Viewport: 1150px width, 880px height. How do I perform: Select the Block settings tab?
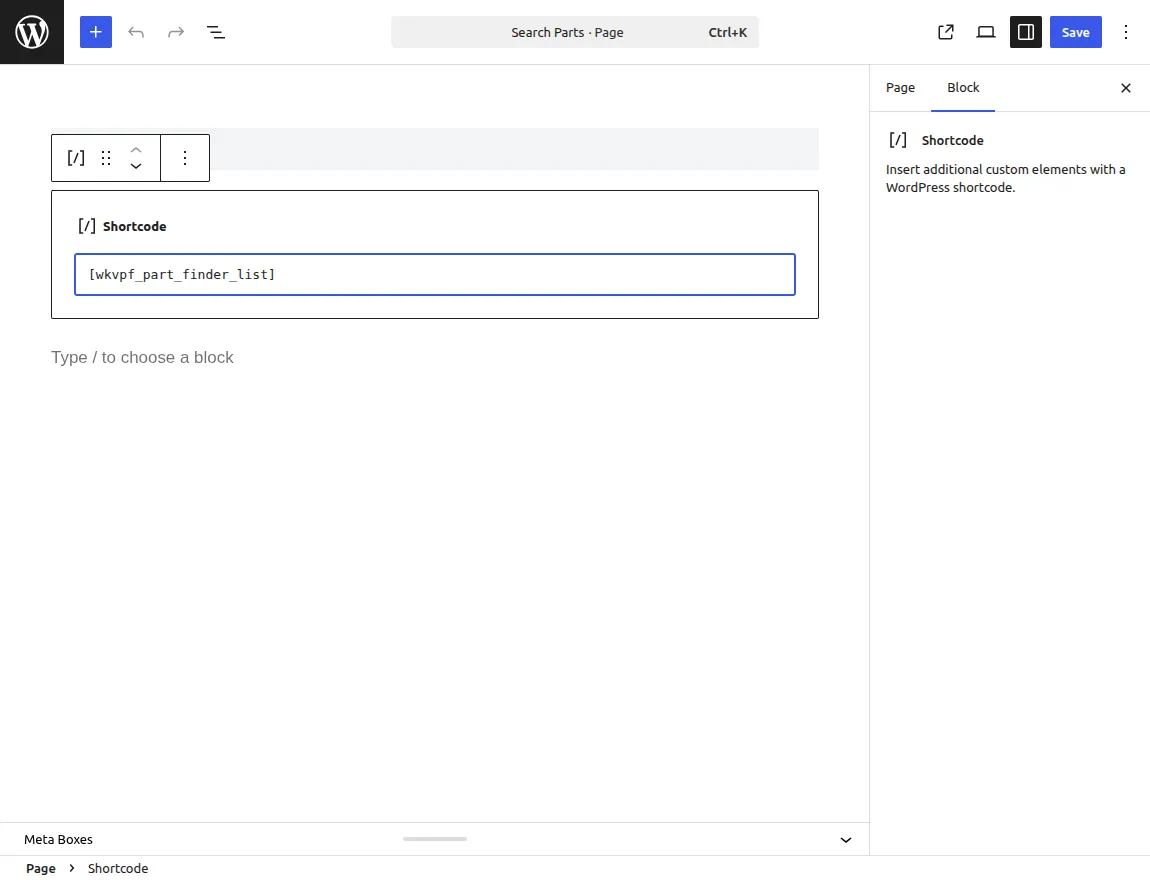[x=963, y=88]
